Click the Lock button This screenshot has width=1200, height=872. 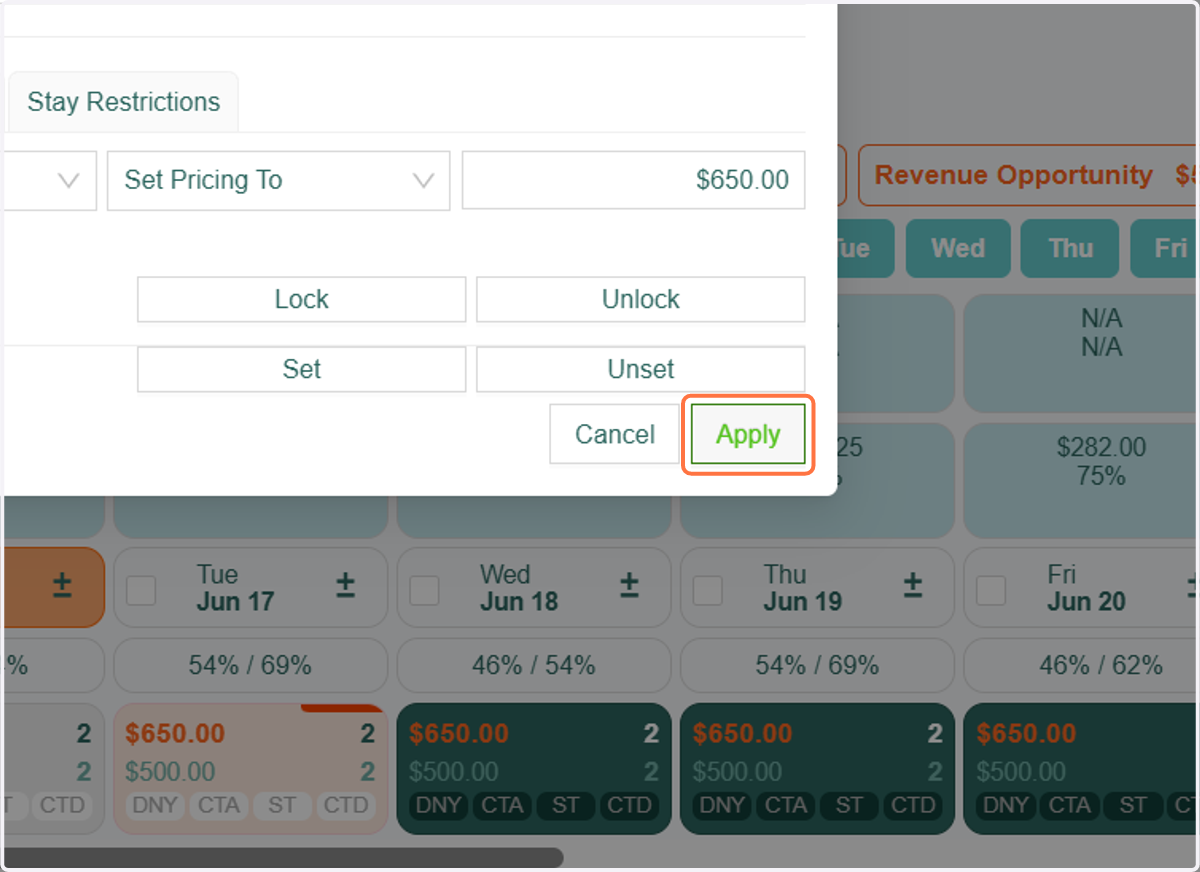[x=301, y=299]
